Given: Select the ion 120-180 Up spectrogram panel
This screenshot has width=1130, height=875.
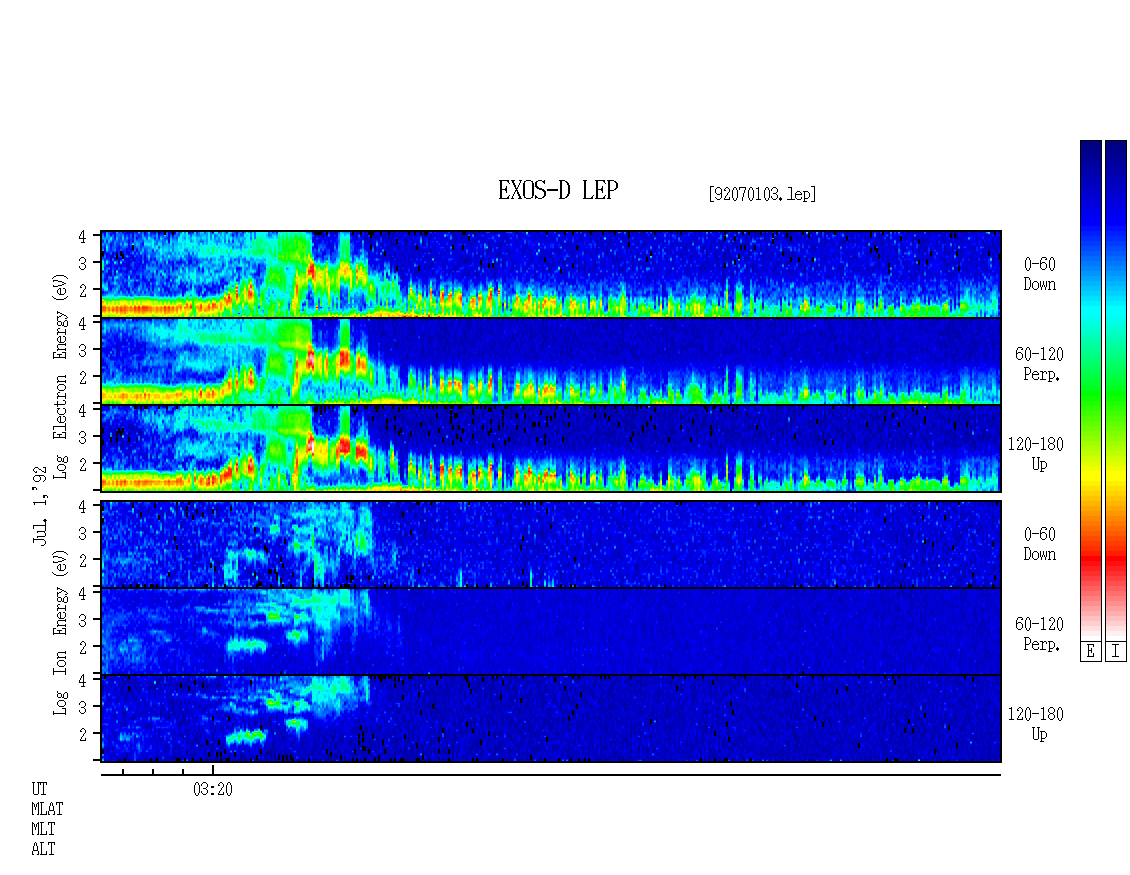Looking at the screenshot, I should 551,719.
